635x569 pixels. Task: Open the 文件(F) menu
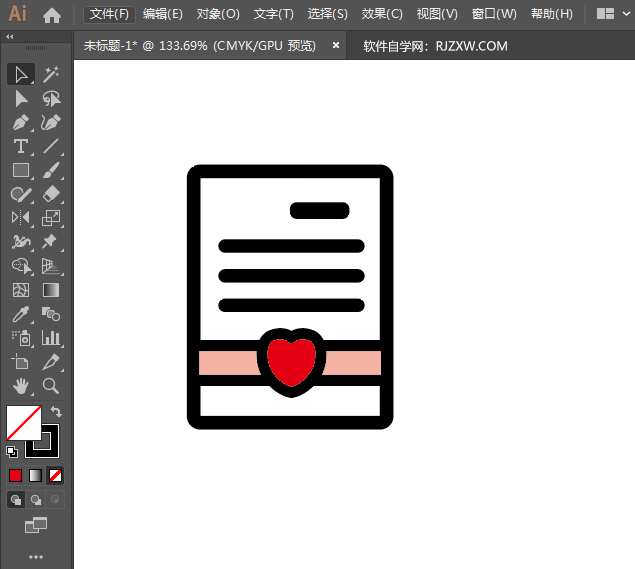point(109,14)
